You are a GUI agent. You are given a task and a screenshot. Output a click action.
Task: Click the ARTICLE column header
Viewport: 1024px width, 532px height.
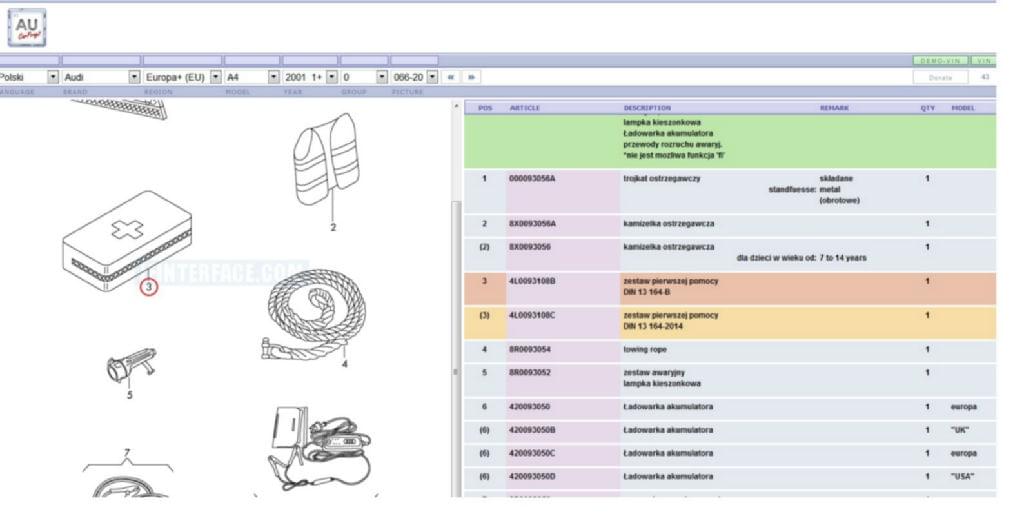click(x=524, y=108)
